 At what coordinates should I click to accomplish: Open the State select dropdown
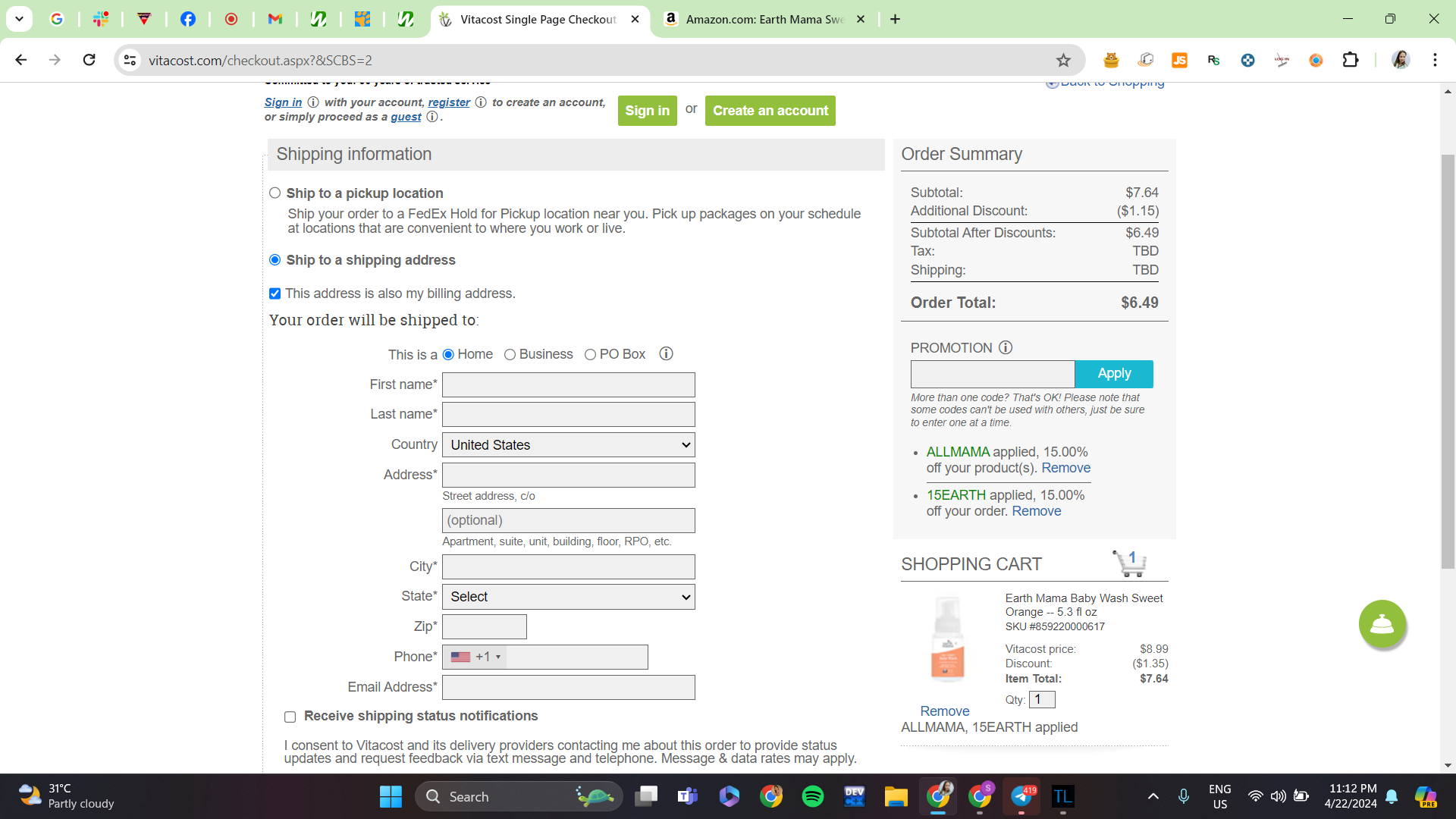(569, 597)
